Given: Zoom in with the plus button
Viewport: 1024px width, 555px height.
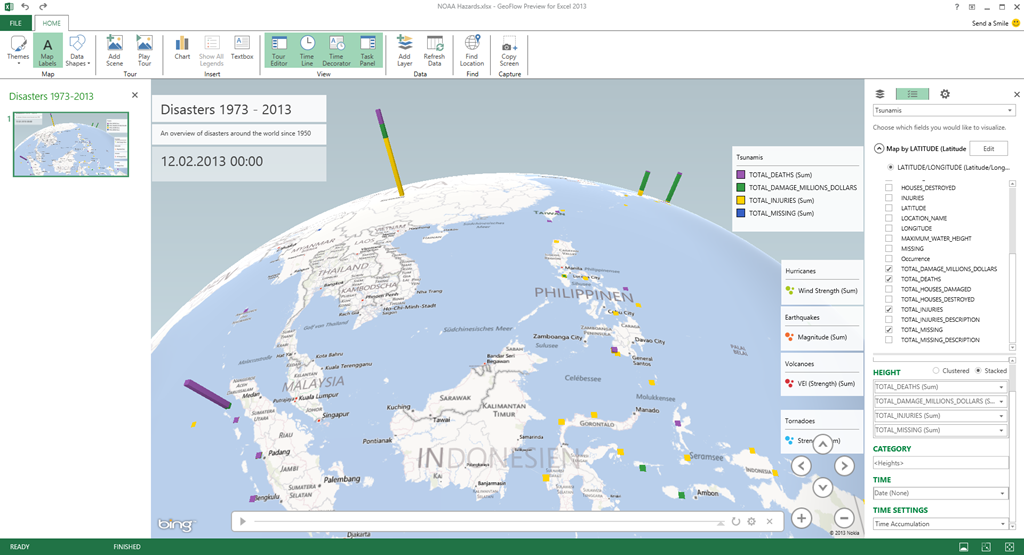Looking at the screenshot, I should [x=801, y=518].
